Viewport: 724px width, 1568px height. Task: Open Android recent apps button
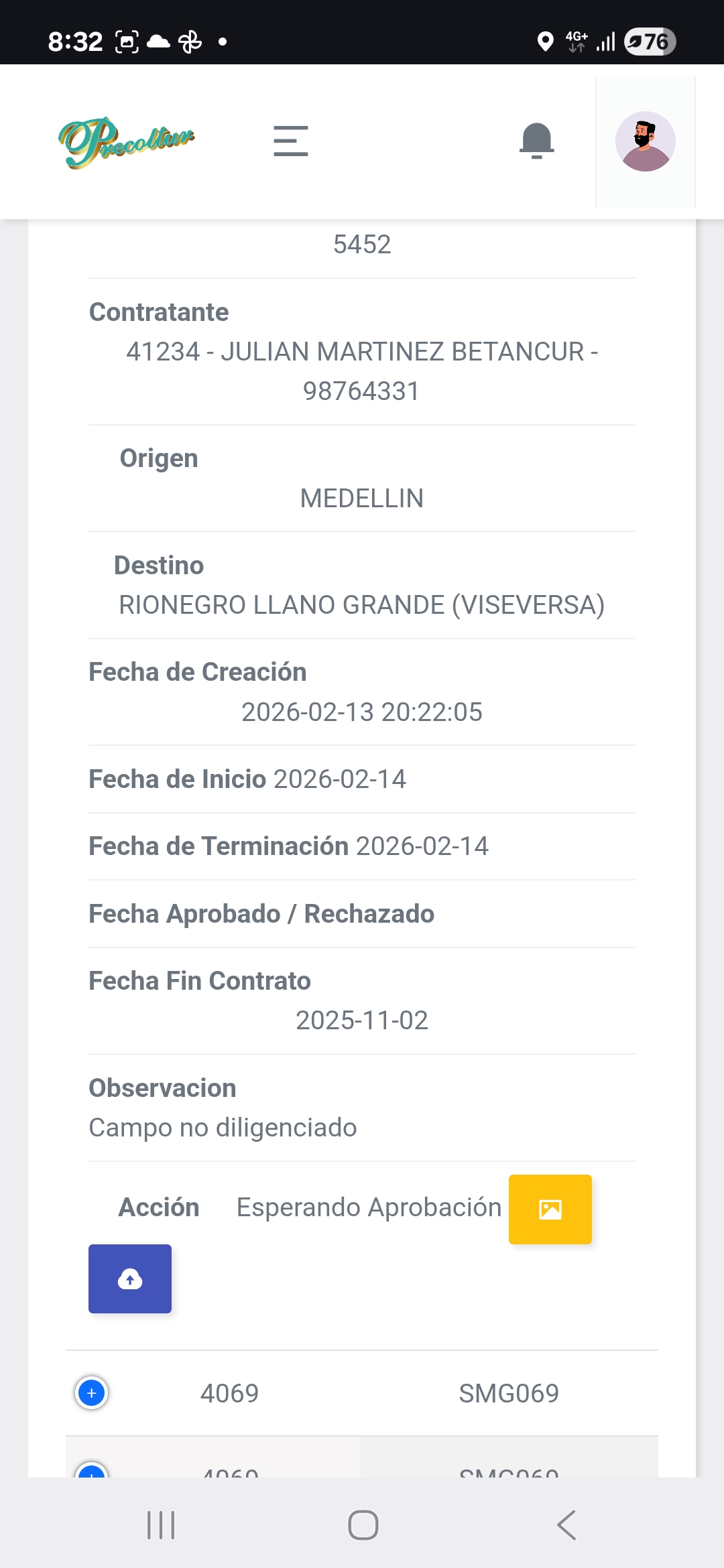(x=161, y=1525)
